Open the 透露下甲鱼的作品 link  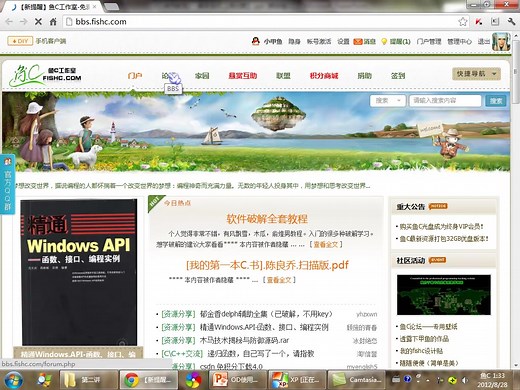(x=424, y=339)
